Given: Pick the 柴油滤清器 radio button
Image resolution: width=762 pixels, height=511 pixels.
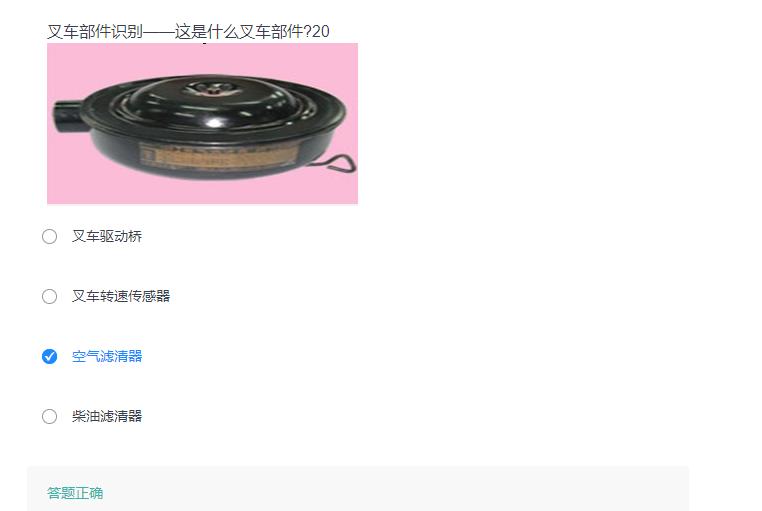Looking at the screenshot, I should pos(50,416).
